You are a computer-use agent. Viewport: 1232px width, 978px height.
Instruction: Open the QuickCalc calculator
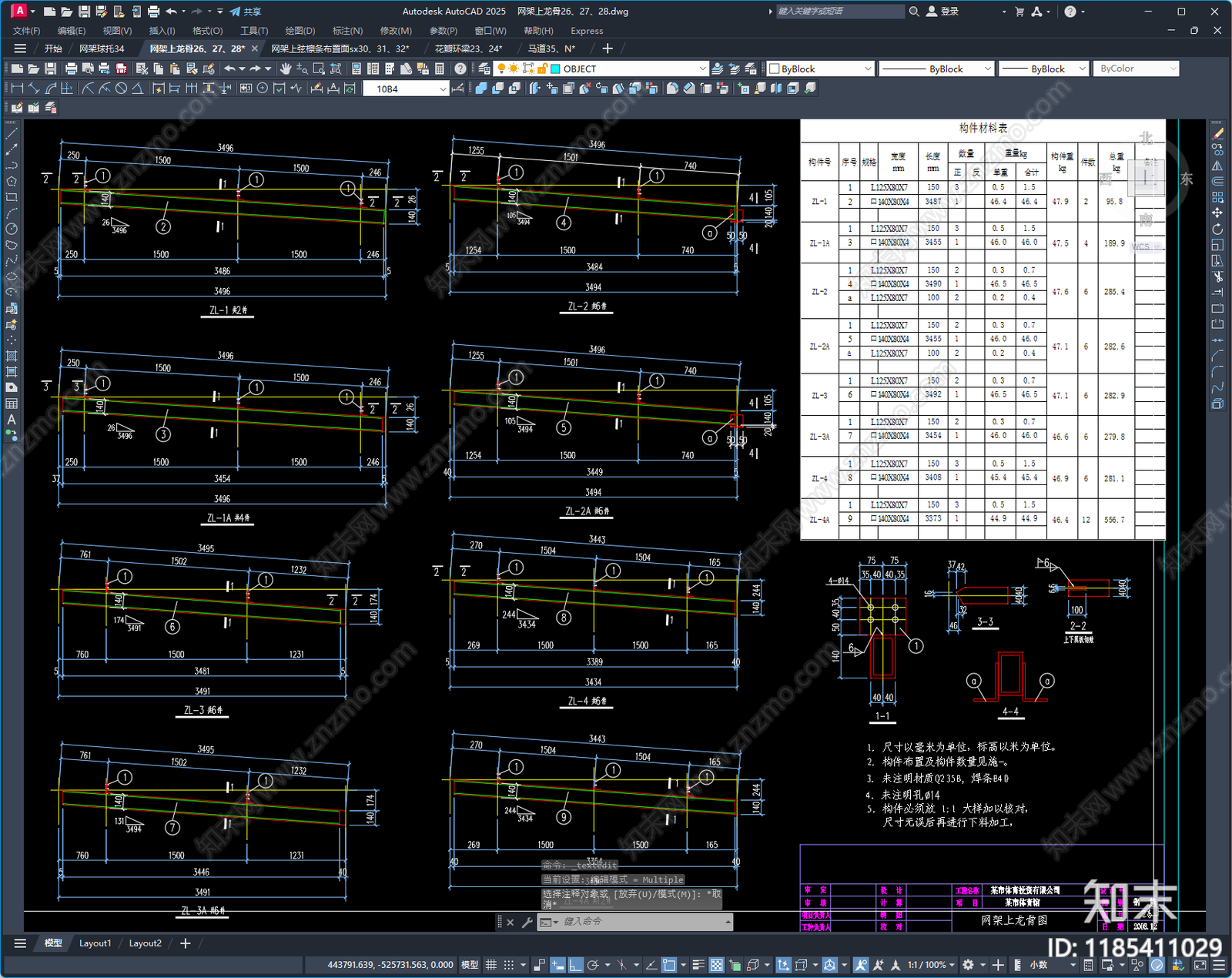click(440, 69)
